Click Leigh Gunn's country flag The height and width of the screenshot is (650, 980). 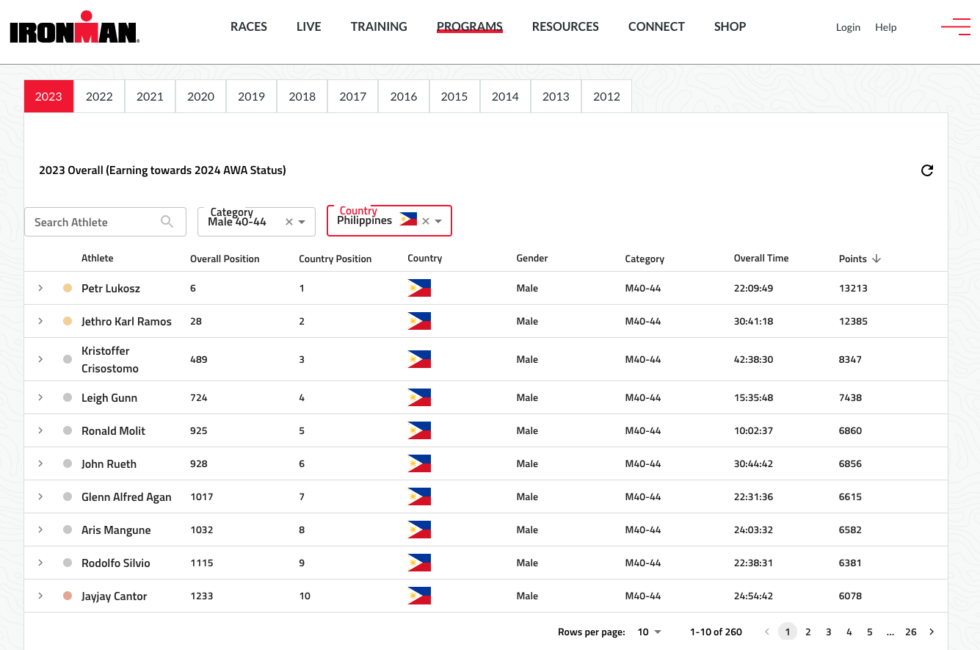point(419,398)
